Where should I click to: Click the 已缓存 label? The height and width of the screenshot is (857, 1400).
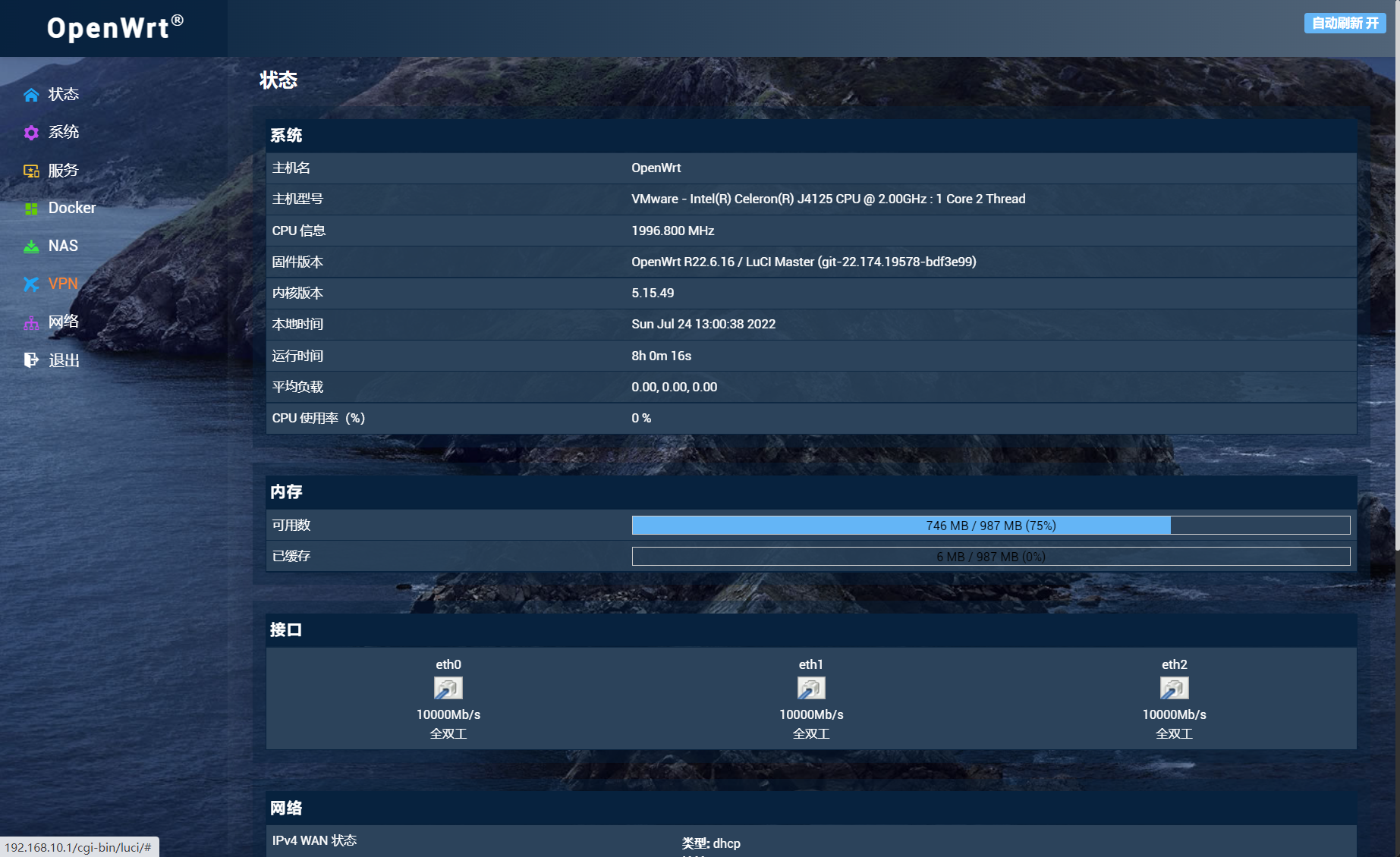coord(291,556)
